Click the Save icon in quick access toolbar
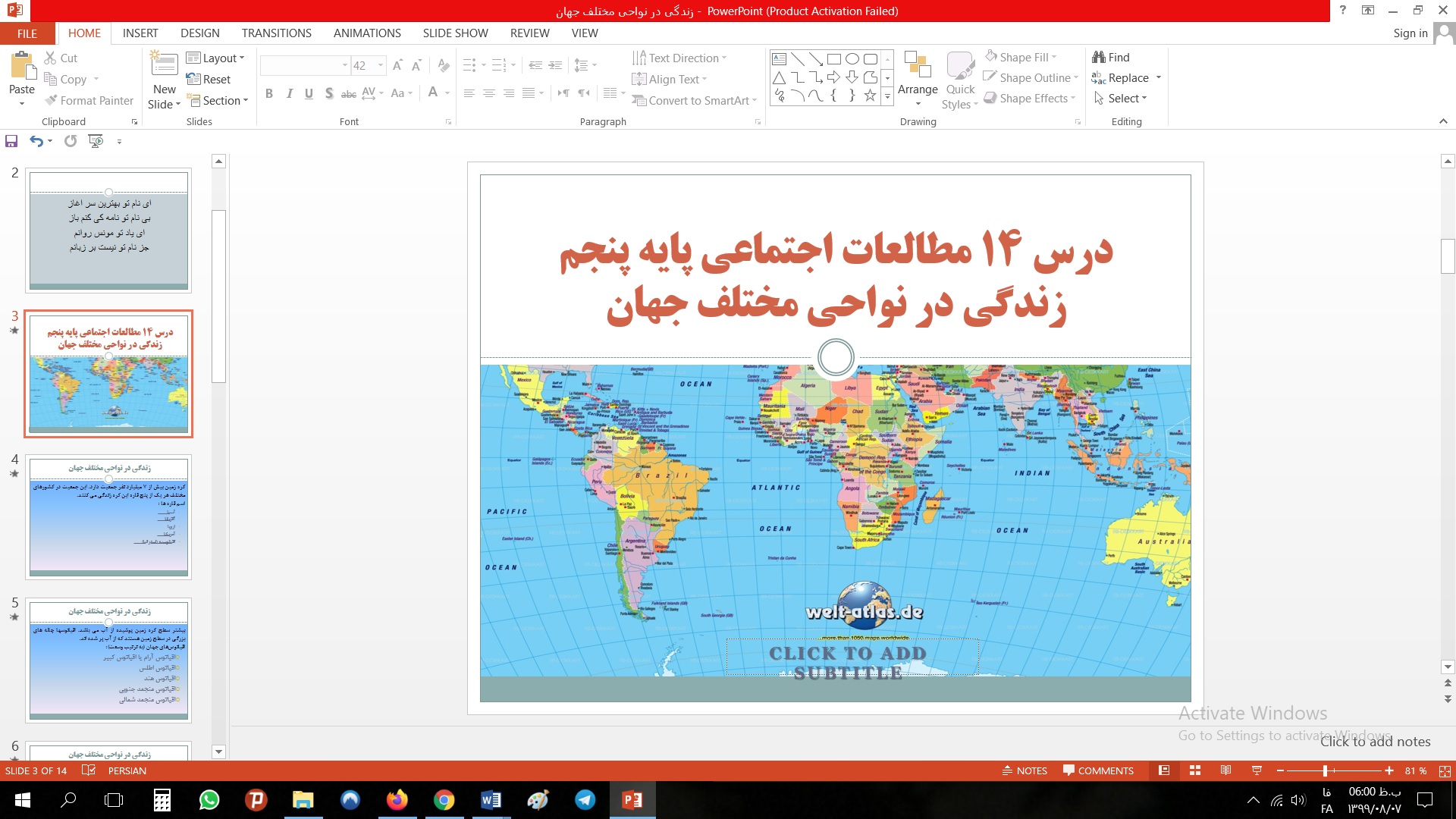 click(x=11, y=141)
